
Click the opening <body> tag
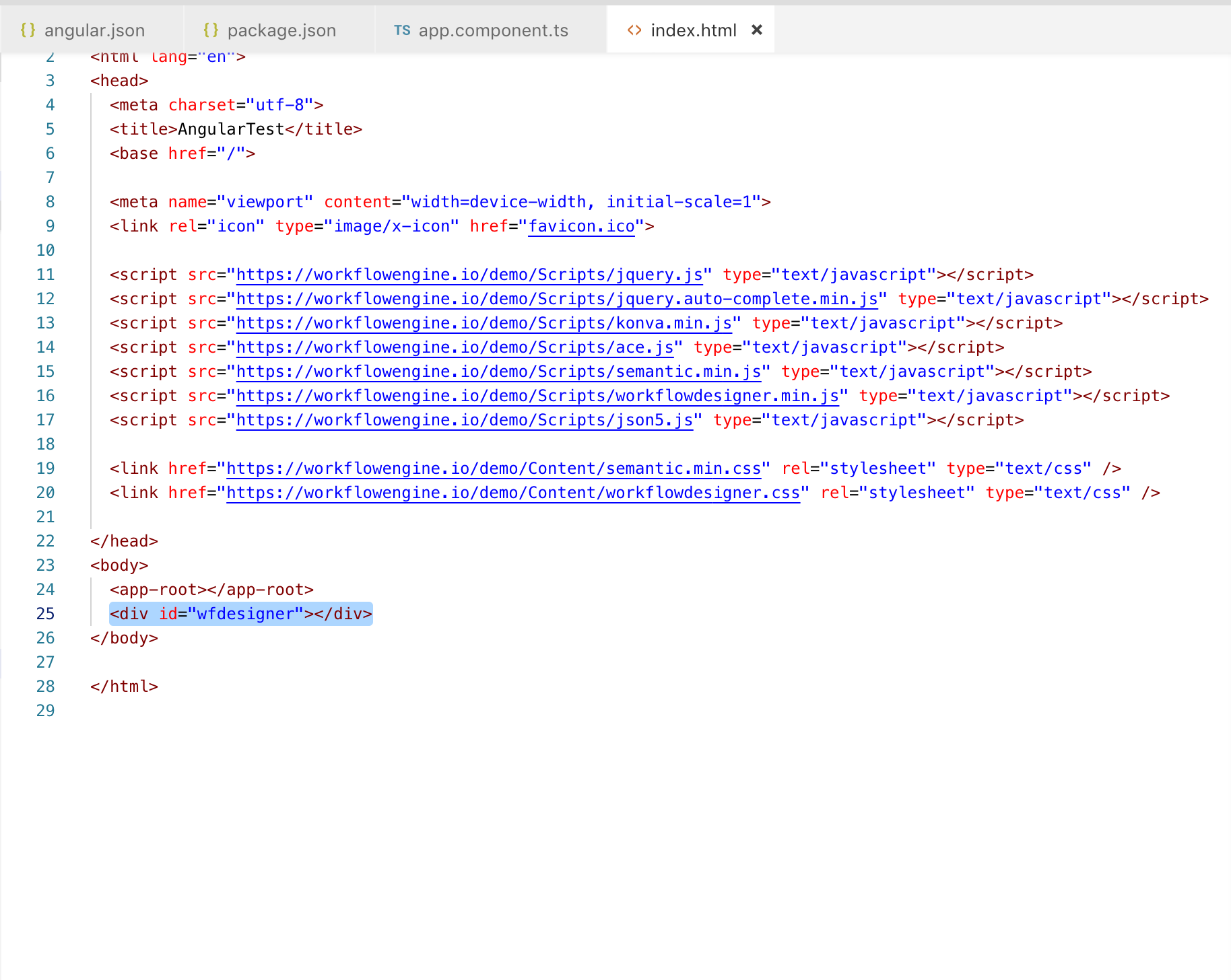point(119,565)
